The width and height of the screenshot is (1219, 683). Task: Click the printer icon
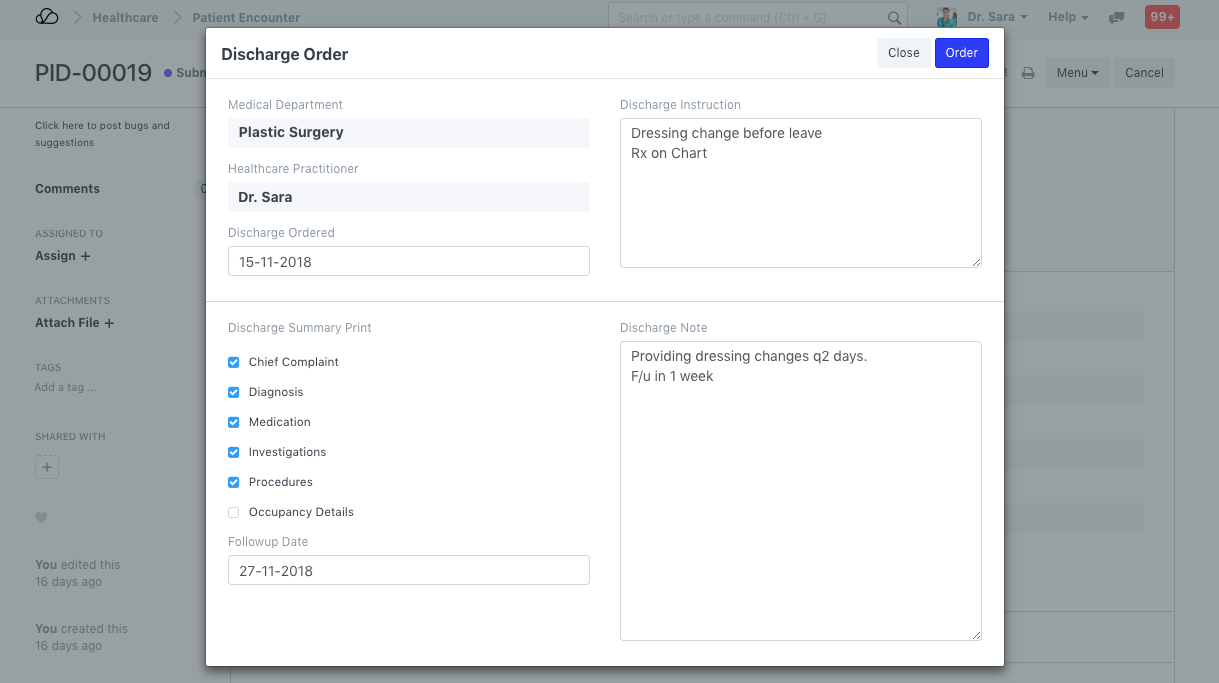(1027, 73)
